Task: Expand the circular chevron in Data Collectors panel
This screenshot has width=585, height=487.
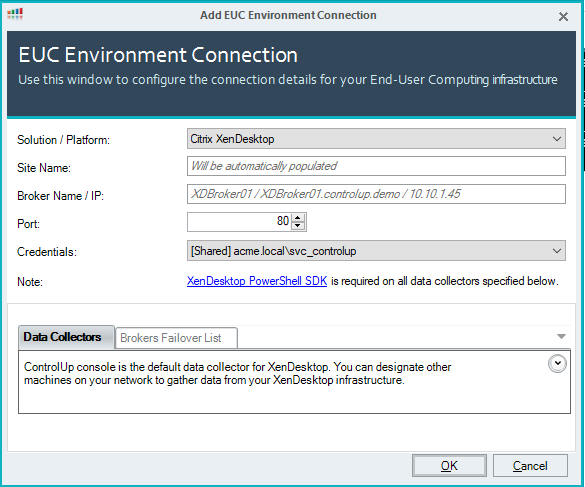Action: click(x=557, y=363)
